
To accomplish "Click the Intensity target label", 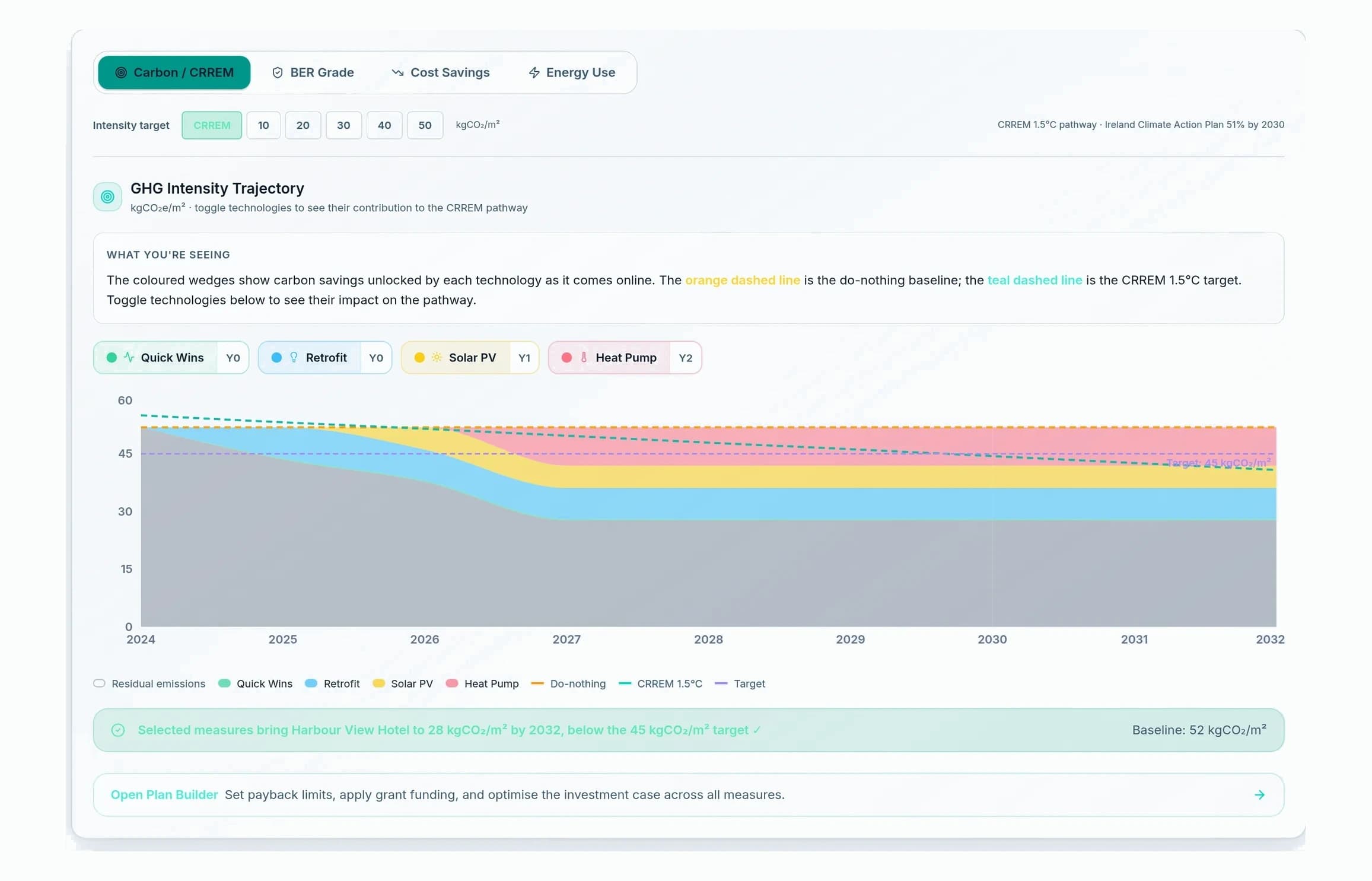I will coord(131,125).
